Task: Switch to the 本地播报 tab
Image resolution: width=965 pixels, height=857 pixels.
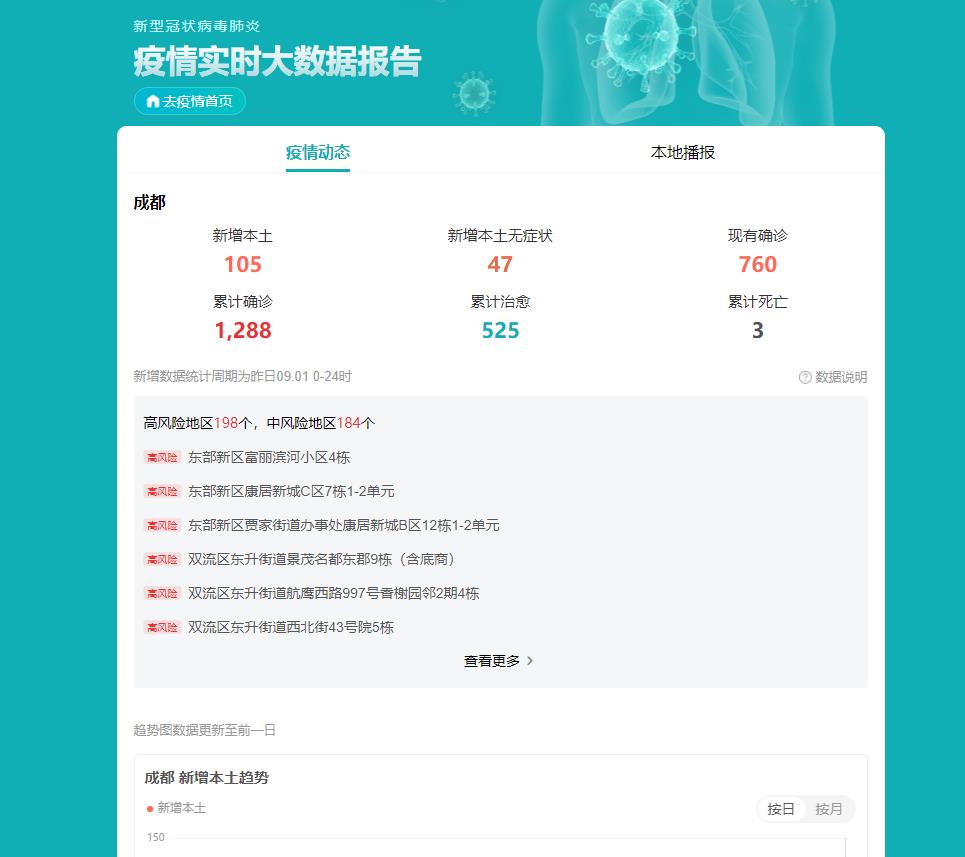Action: coord(683,152)
